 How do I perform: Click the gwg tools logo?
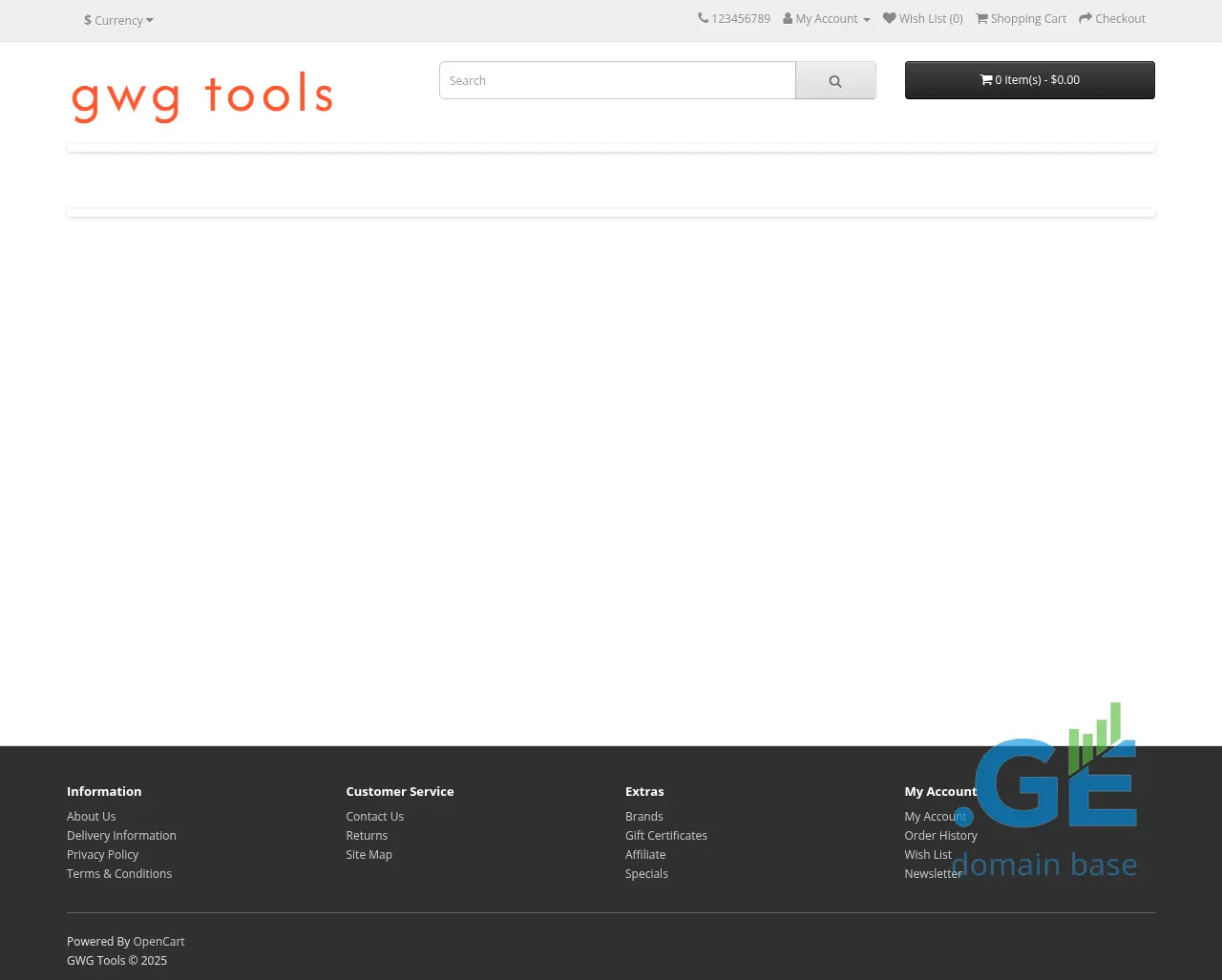(201, 96)
